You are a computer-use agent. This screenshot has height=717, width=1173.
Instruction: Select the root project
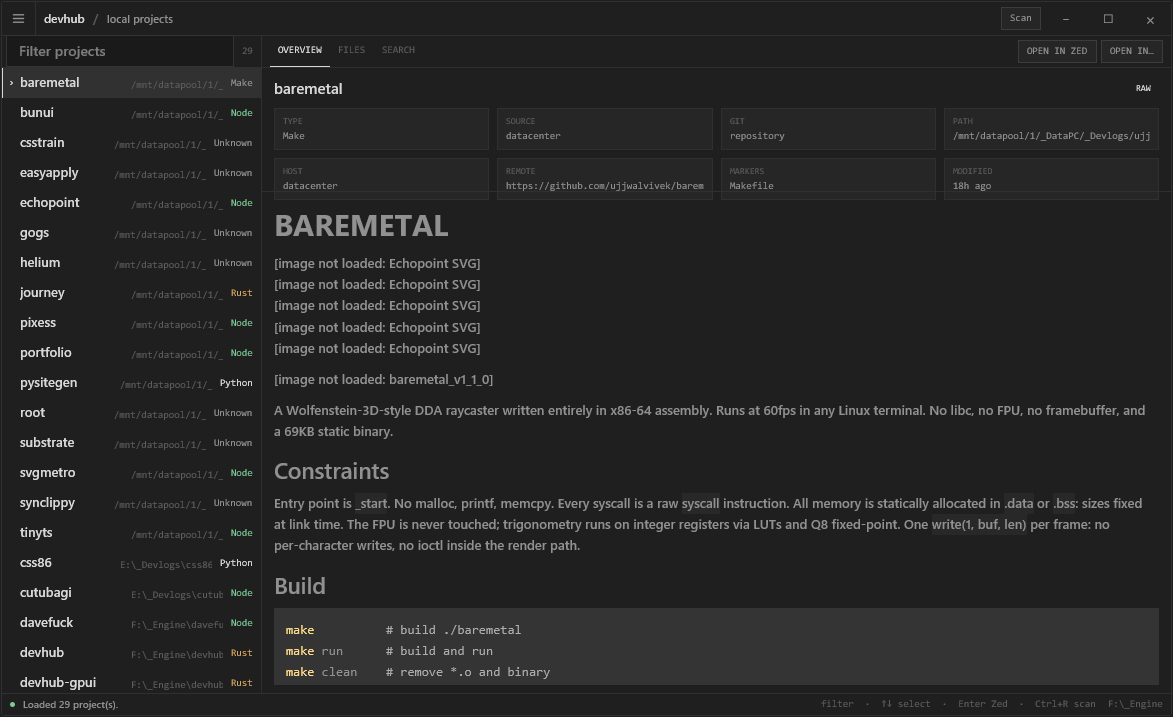(132, 412)
